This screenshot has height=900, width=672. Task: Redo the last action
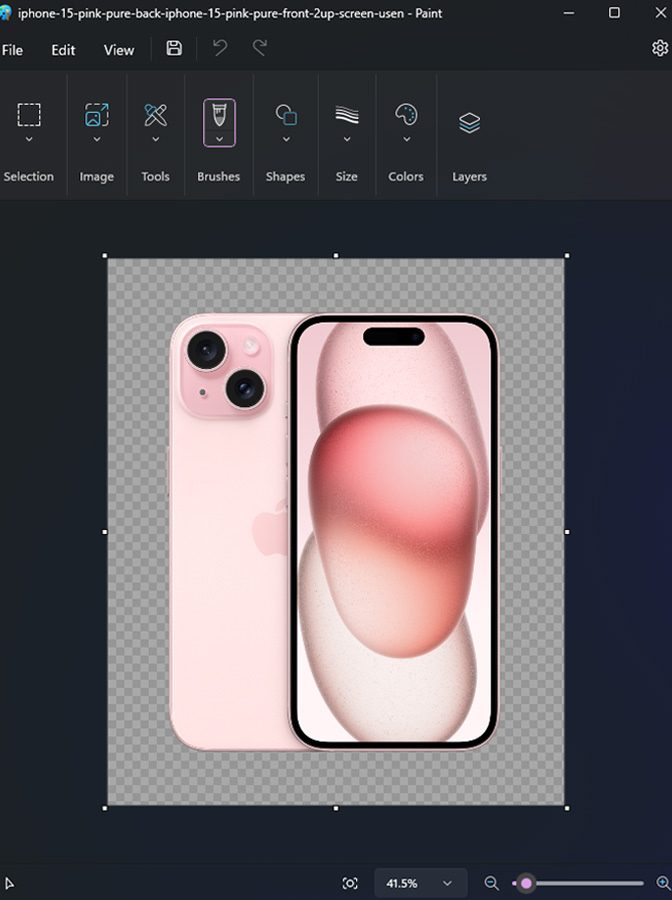tap(260, 48)
